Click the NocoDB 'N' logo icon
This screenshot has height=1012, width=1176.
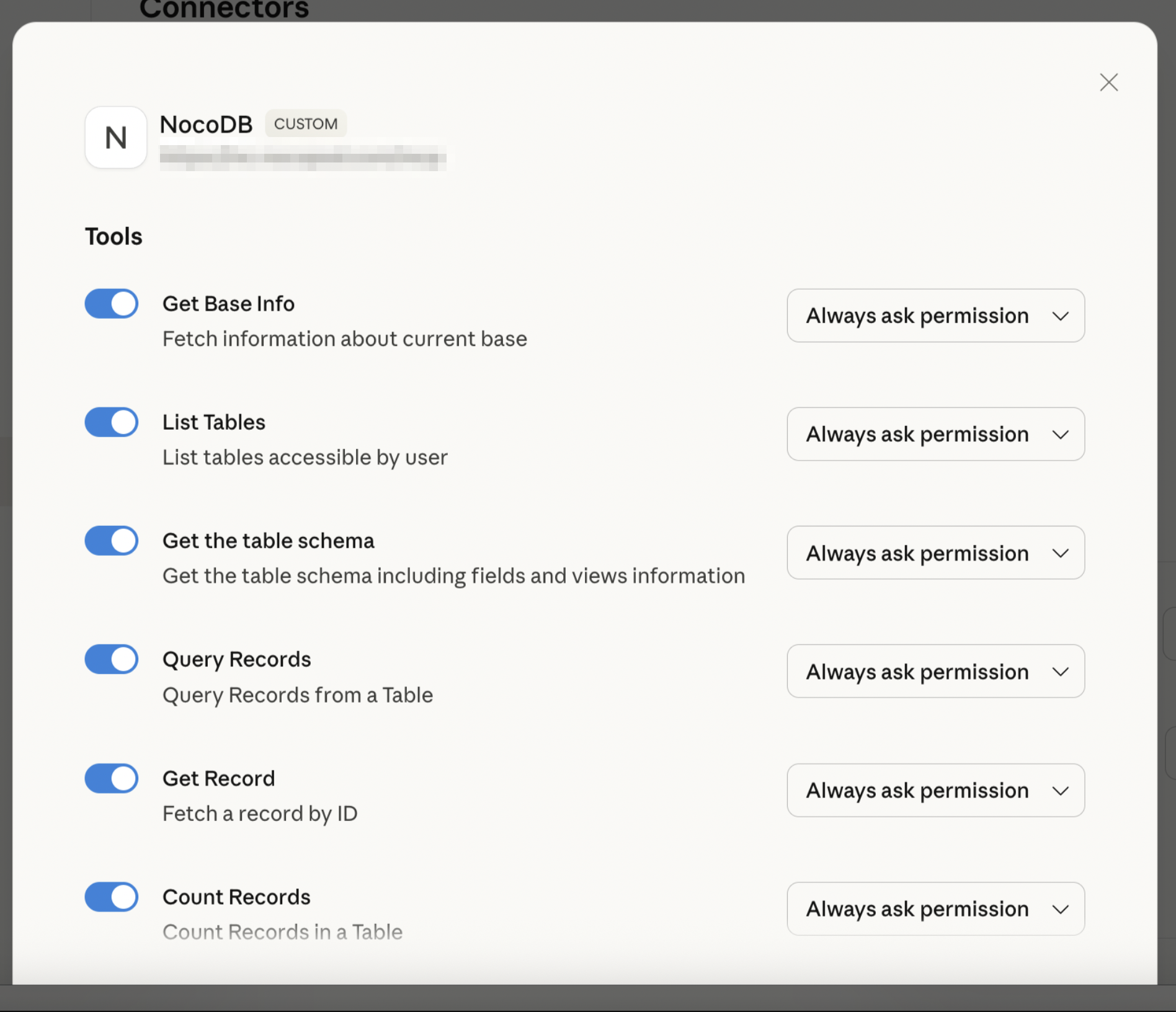pyautogui.click(x=116, y=138)
